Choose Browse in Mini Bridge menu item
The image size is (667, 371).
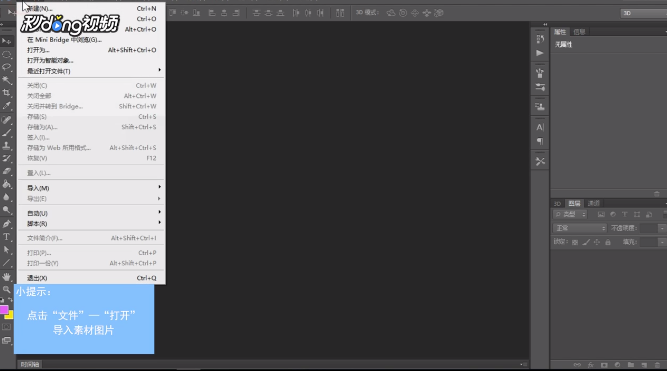pyautogui.click(x=91, y=40)
